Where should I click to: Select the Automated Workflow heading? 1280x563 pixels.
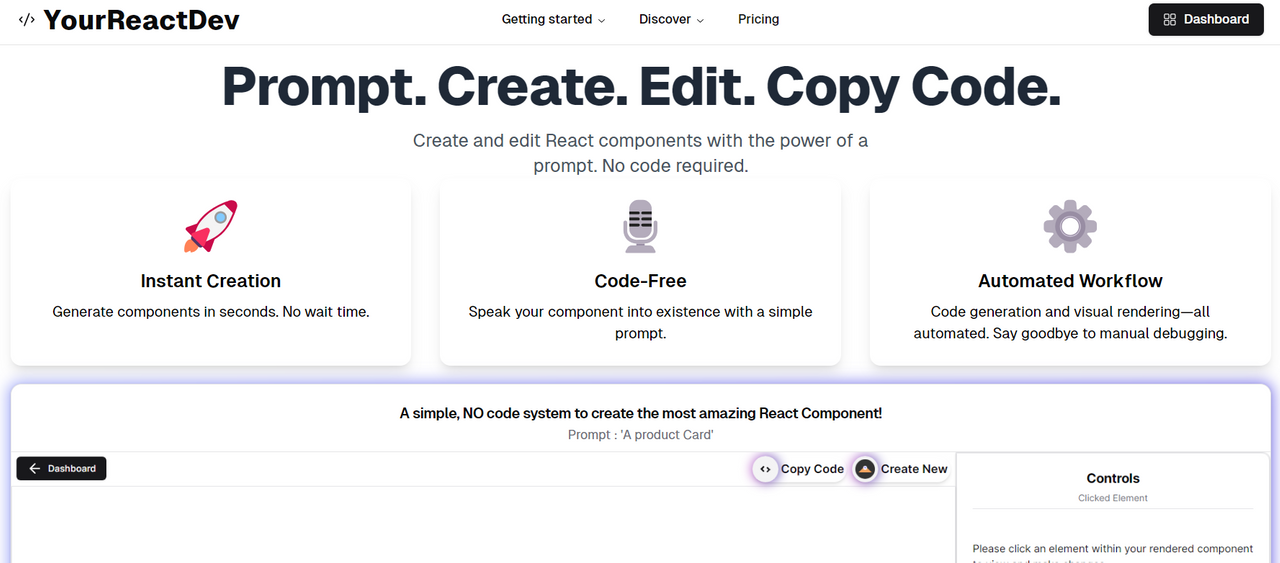1070,281
